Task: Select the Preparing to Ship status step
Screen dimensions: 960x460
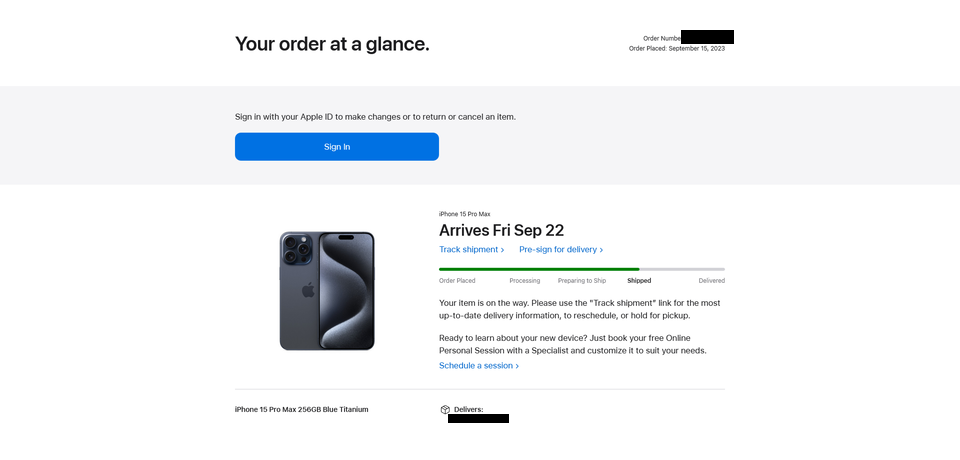Action: (x=582, y=281)
